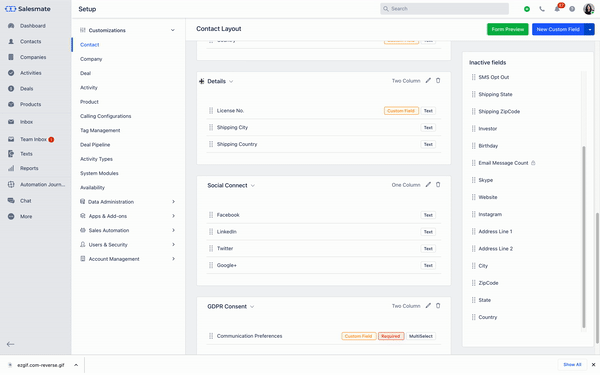Click New Custom Field button

coord(558,29)
